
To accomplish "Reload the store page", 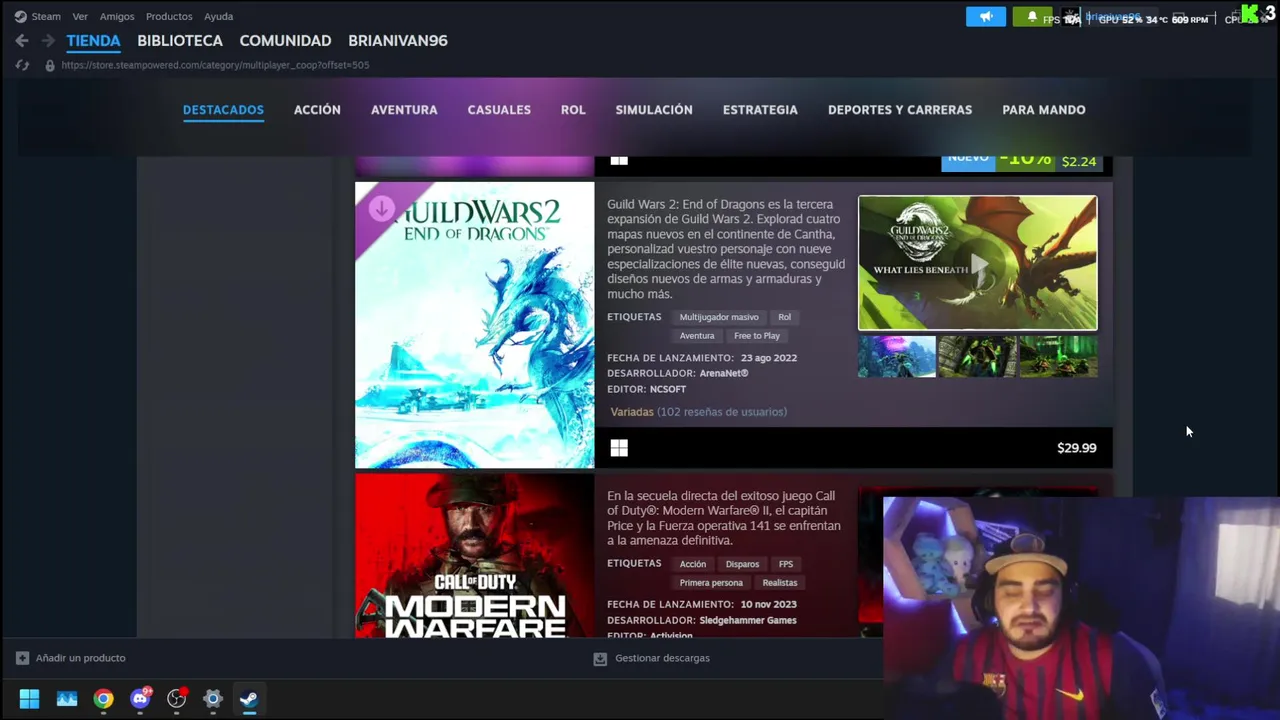I will click(22, 65).
